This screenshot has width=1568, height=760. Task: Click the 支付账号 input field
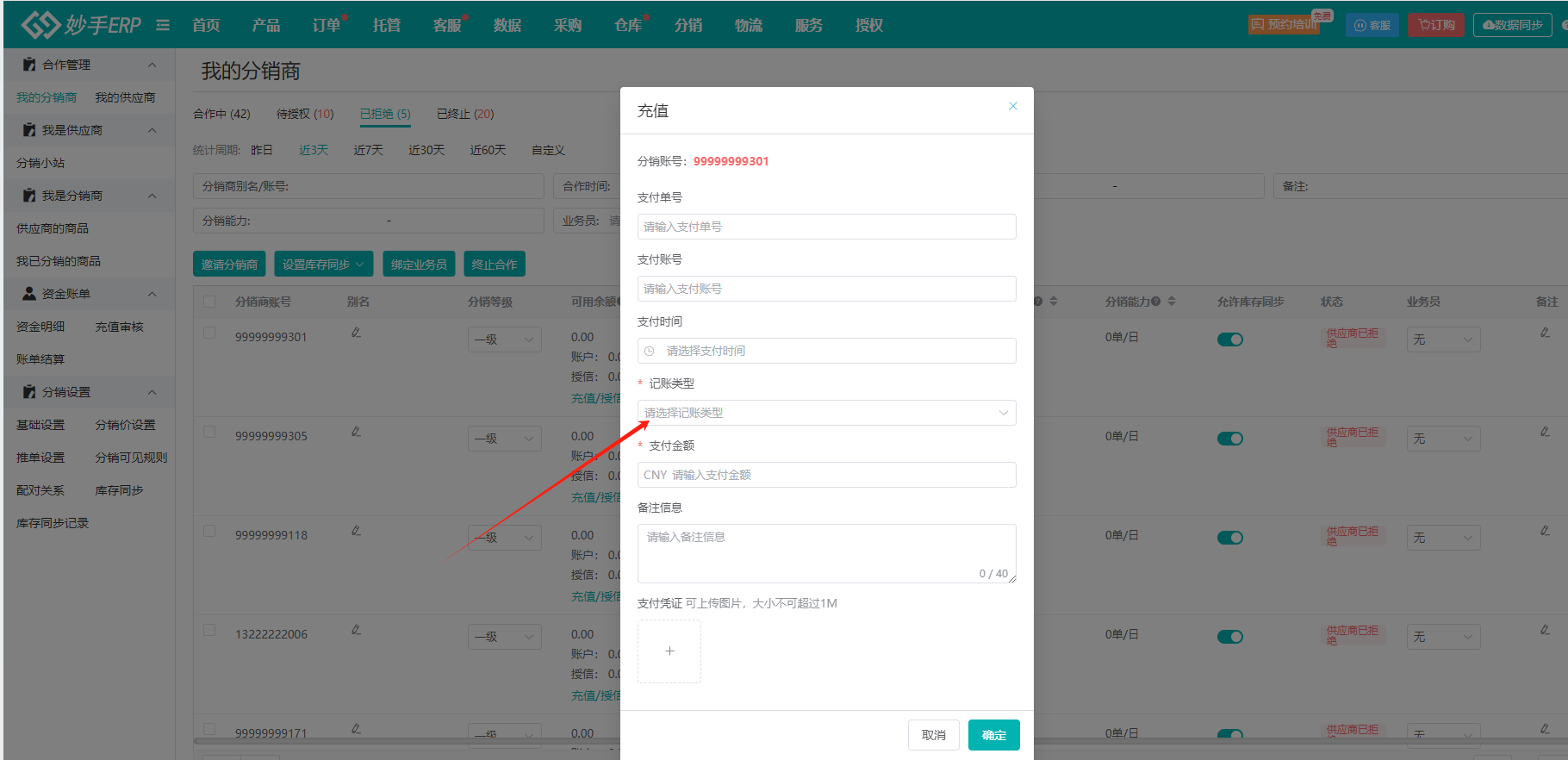[x=826, y=289]
